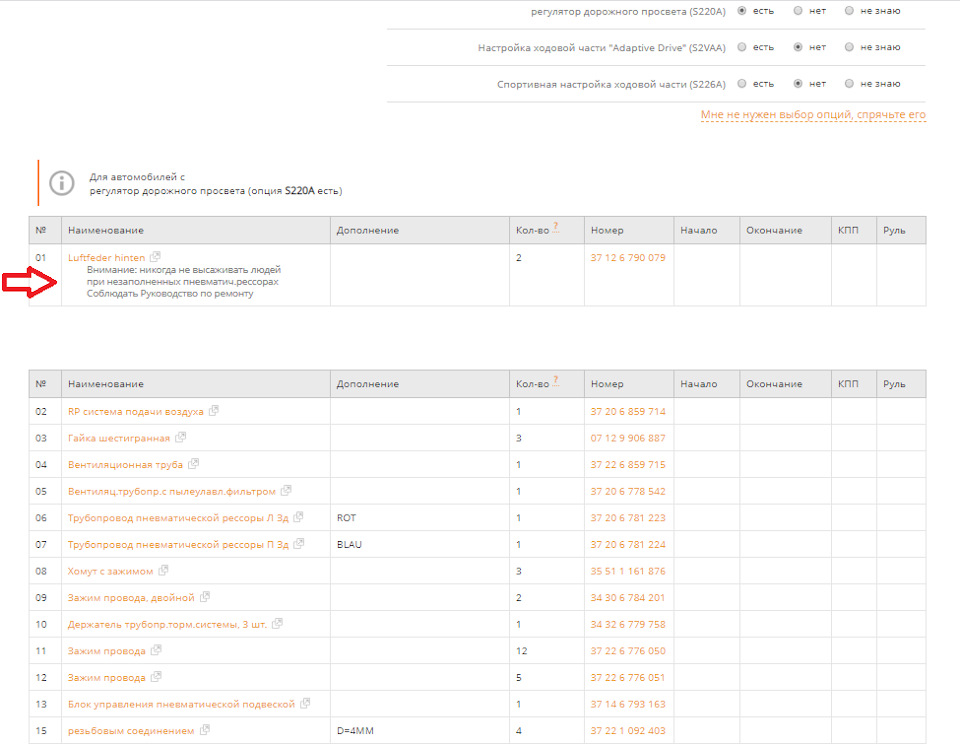Hide options via 'Мне не нужен выбор опций' link
Image resolution: width=960 pixels, height=745 pixels.
click(x=813, y=115)
